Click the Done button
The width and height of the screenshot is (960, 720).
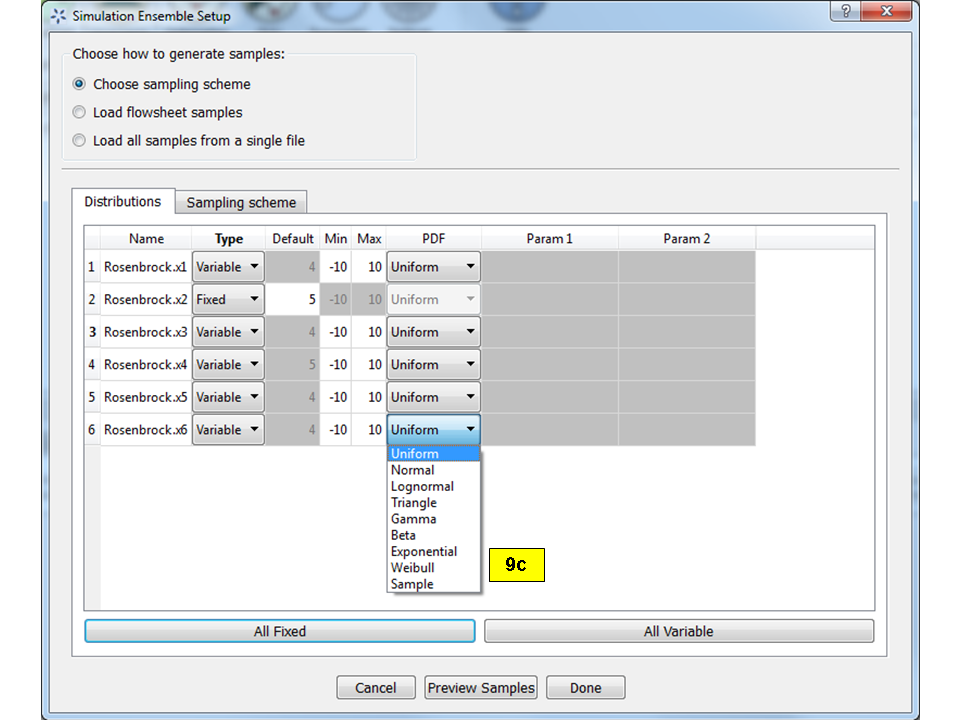585,688
